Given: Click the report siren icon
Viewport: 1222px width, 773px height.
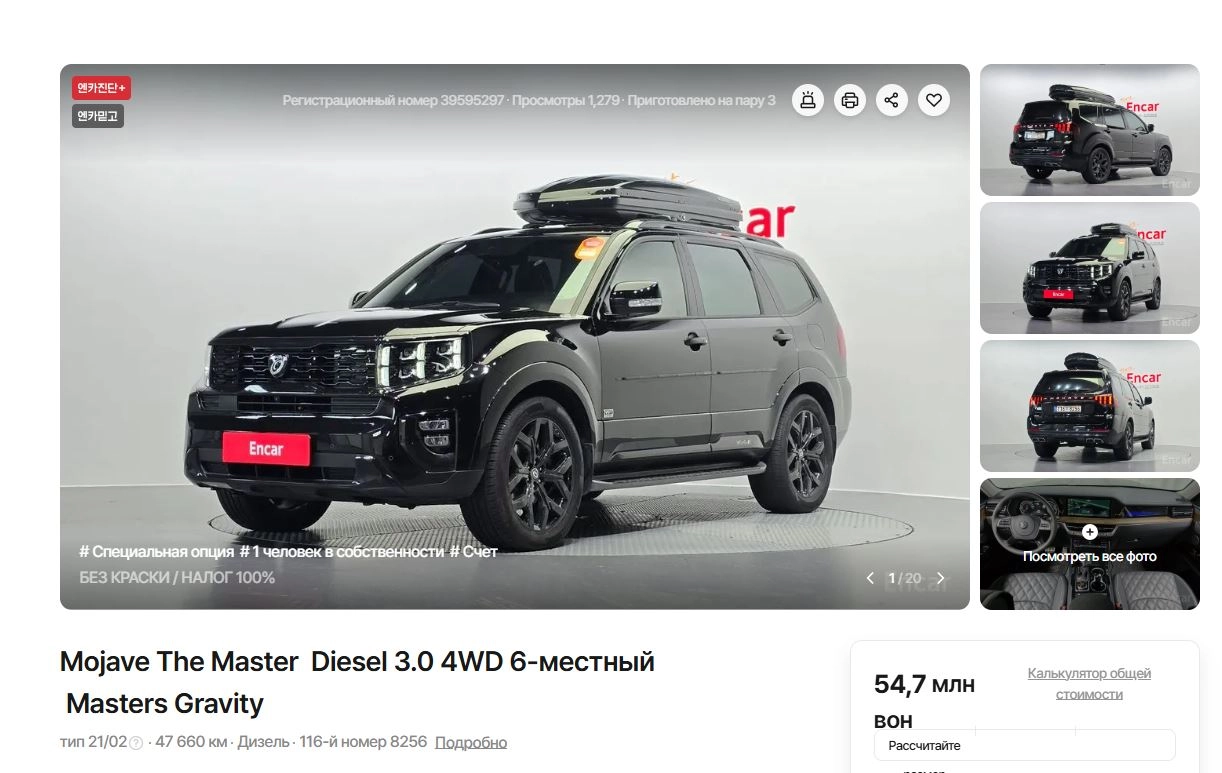Looking at the screenshot, I should (808, 100).
